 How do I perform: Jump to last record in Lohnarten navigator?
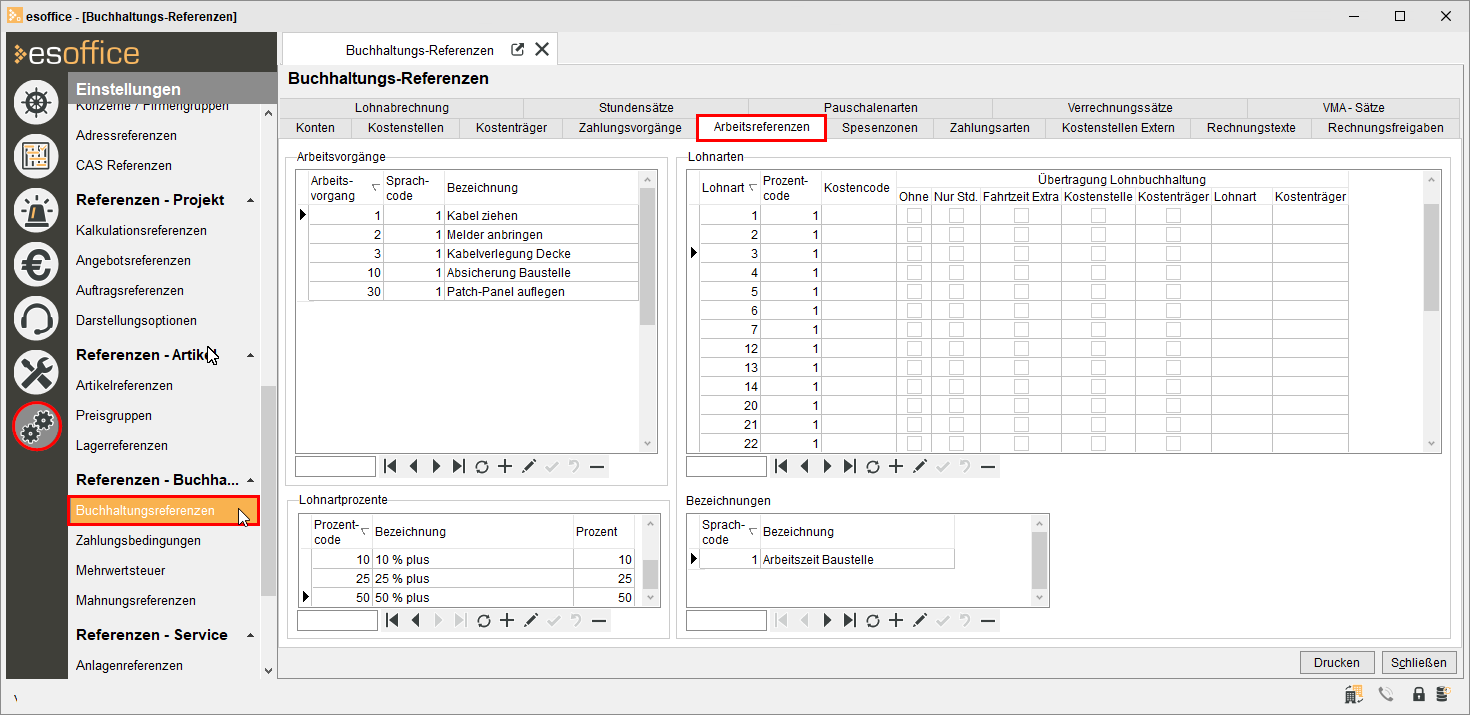[x=850, y=466]
